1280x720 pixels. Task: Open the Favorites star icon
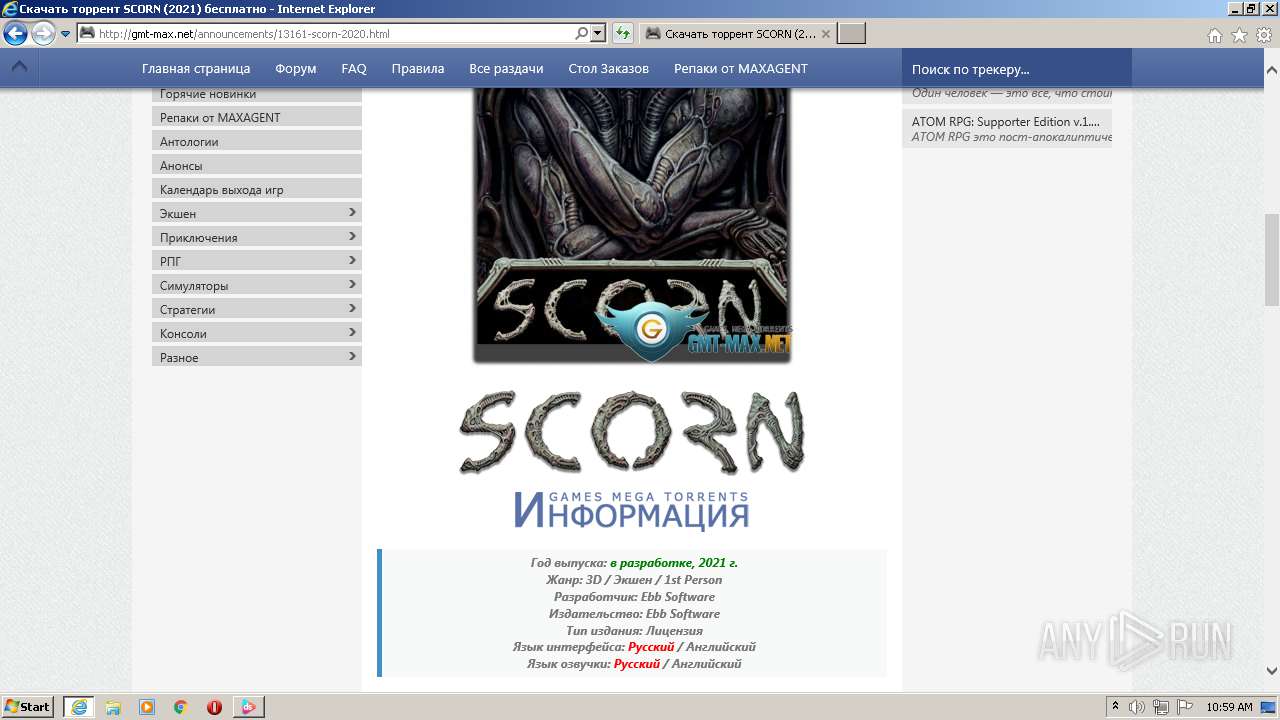point(1239,35)
